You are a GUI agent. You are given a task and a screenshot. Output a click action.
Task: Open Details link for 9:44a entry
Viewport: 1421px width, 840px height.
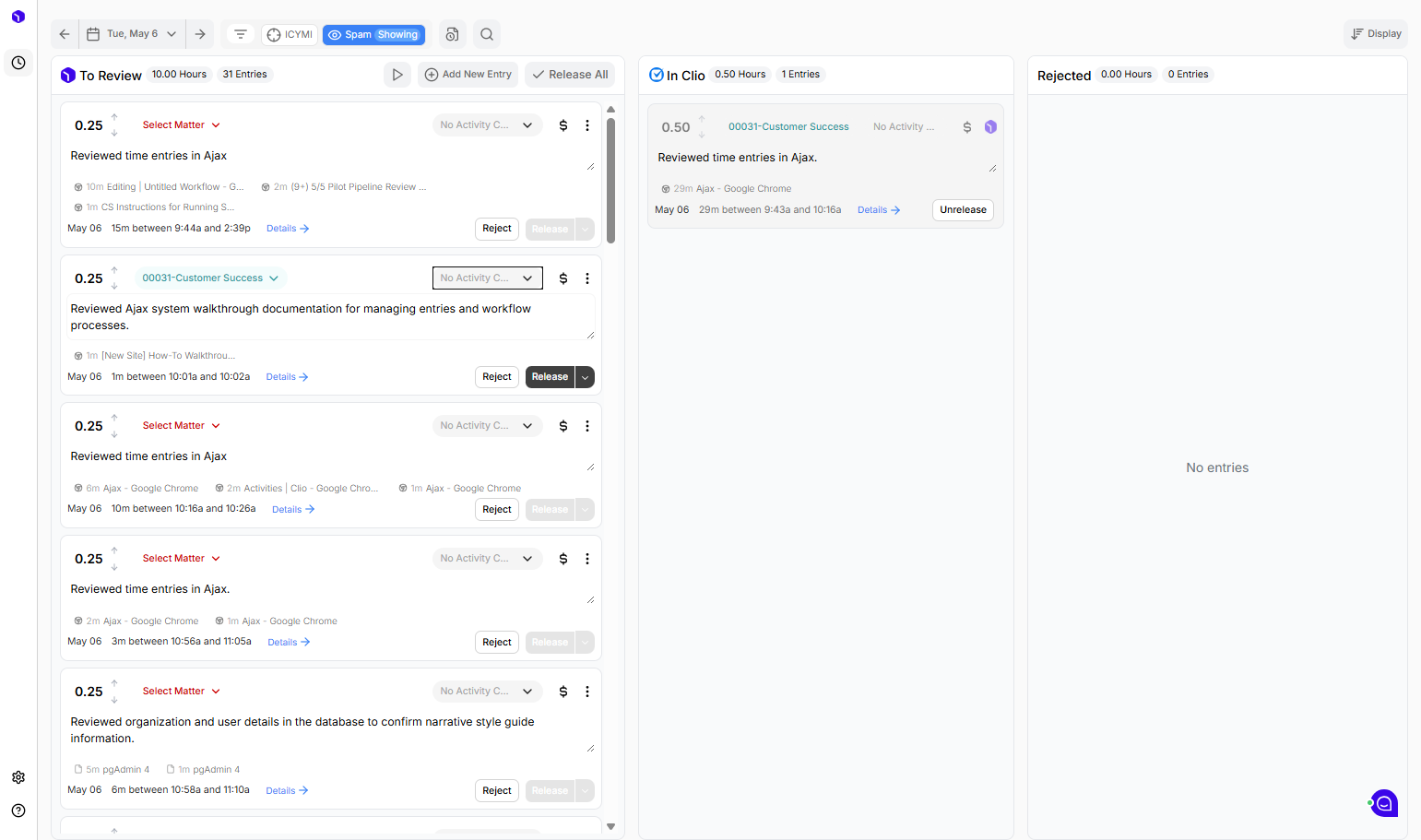288,229
